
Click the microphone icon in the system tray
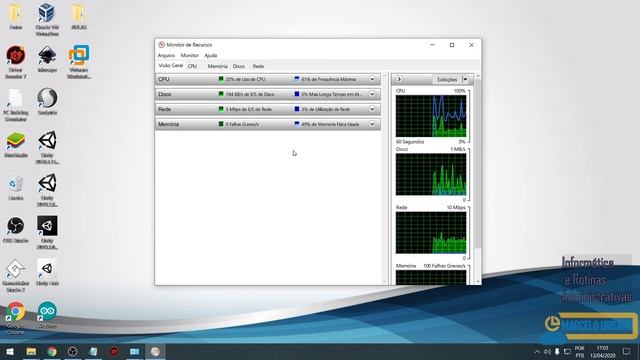tap(557, 351)
